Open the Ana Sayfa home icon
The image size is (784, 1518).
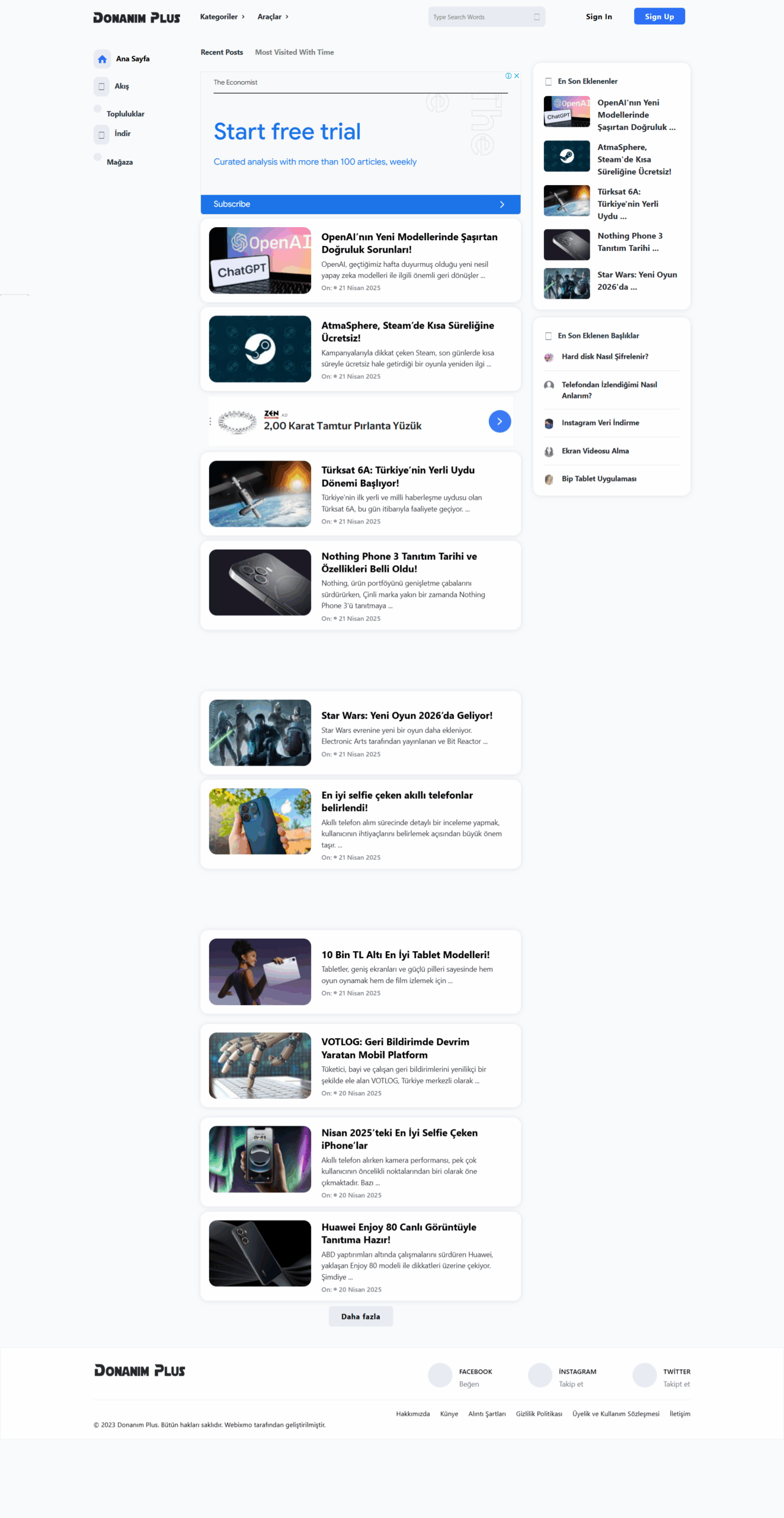tap(102, 59)
